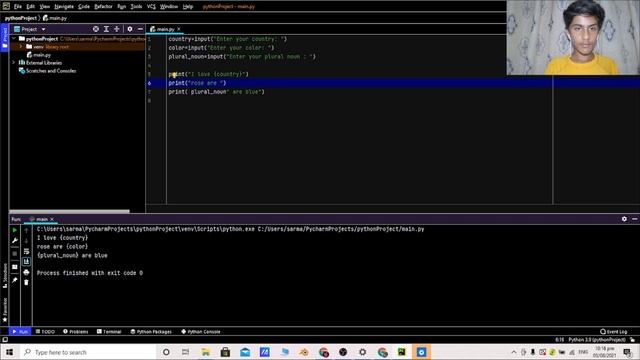Open the VCS menu
Viewport: 640px width, 360px height.
pyautogui.click(x=151, y=7)
